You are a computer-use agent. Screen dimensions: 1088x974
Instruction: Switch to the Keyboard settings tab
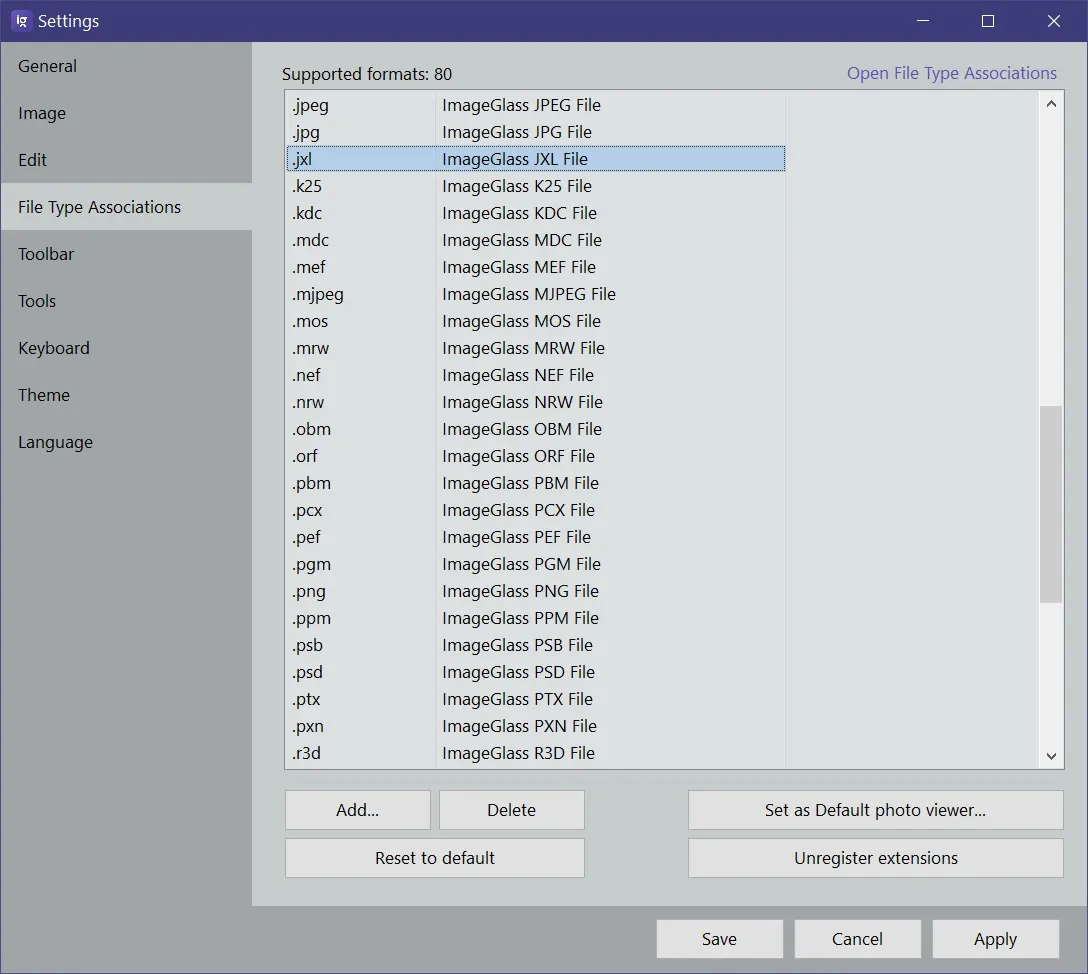pyautogui.click(x=126, y=348)
